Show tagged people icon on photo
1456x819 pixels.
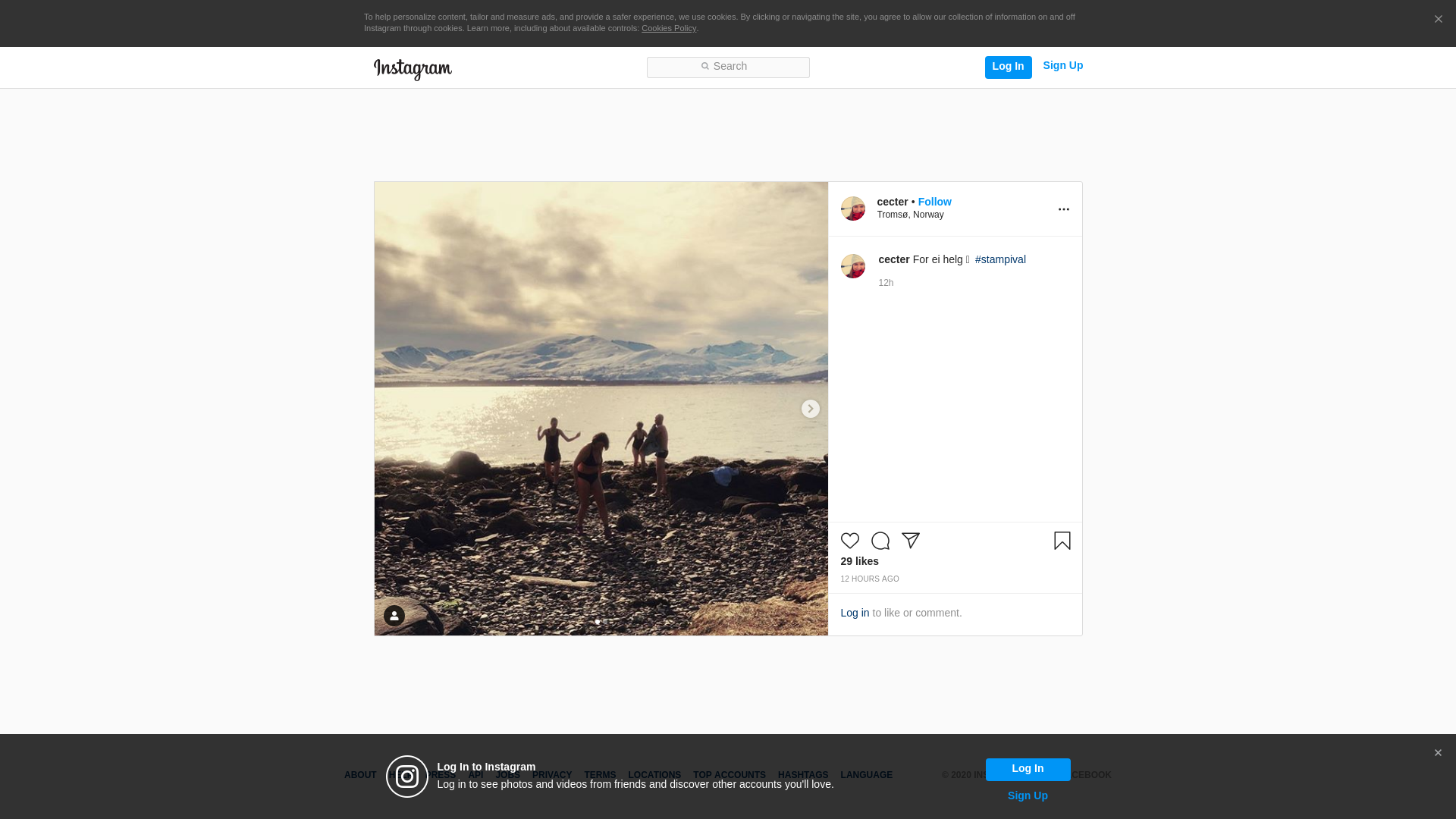[x=394, y=616]
